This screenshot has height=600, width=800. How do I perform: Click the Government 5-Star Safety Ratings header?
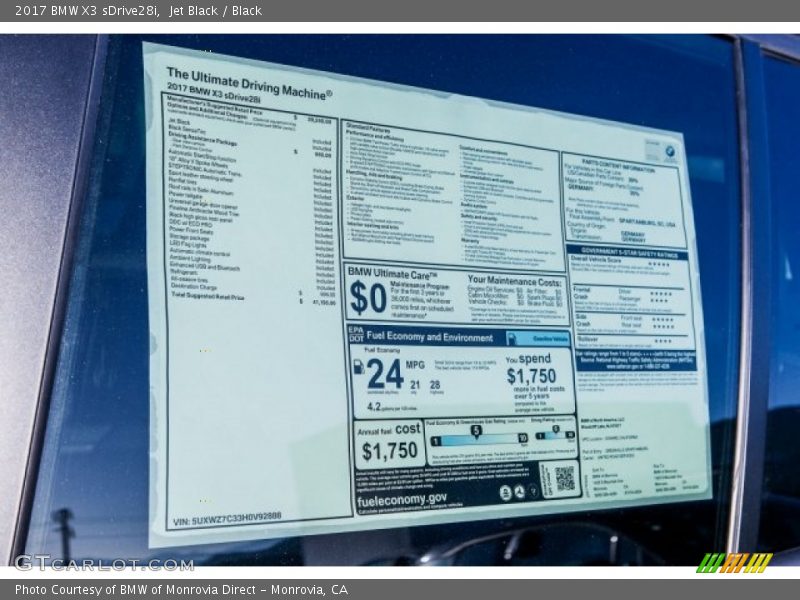[x=626, y=252]
